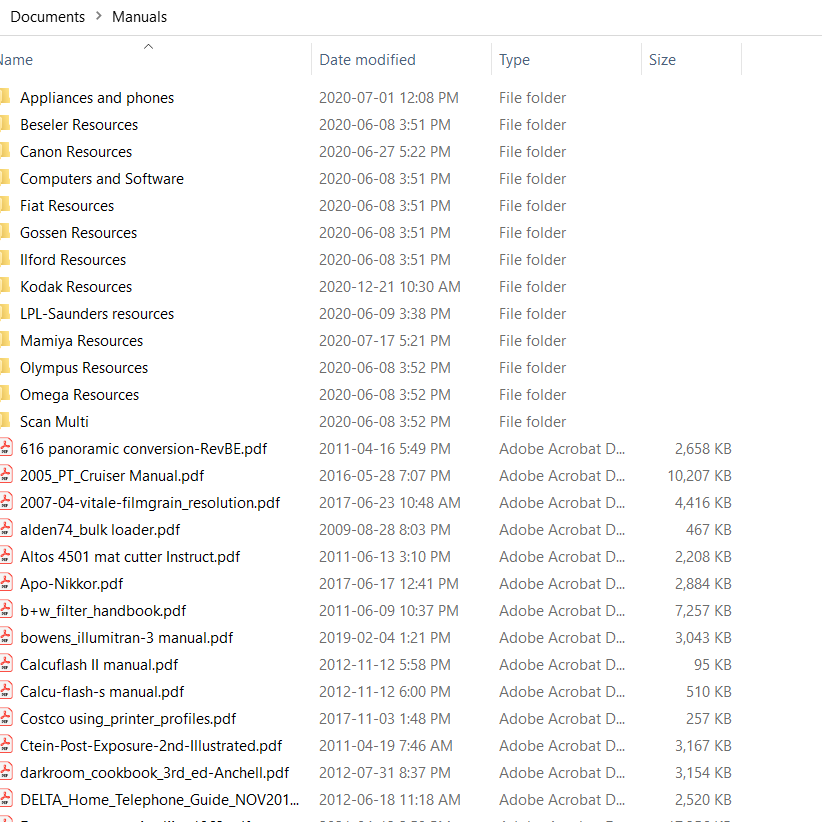Select the Olympus Resources folder name

tap(84, 368)
